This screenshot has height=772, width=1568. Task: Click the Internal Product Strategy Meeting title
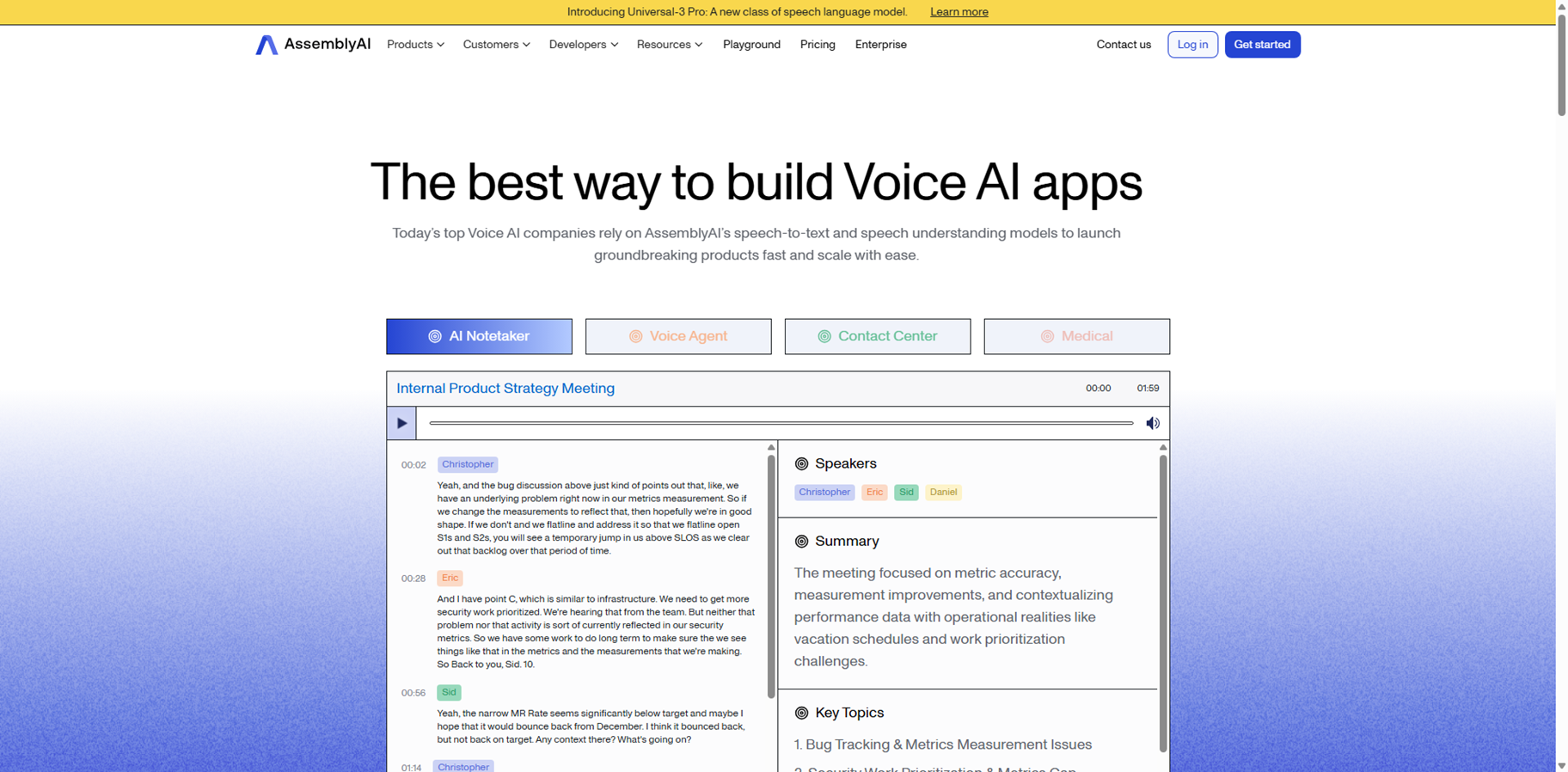[505, 389]
